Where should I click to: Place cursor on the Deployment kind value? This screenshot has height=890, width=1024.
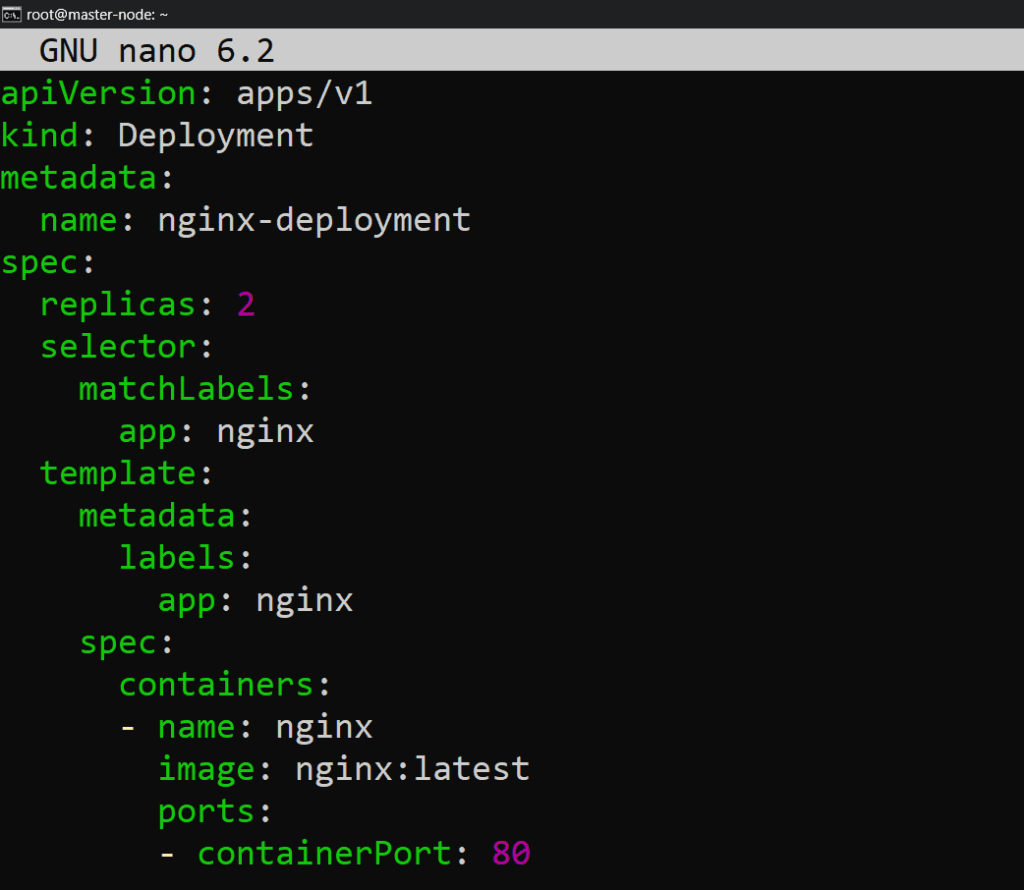coord(216,135)
